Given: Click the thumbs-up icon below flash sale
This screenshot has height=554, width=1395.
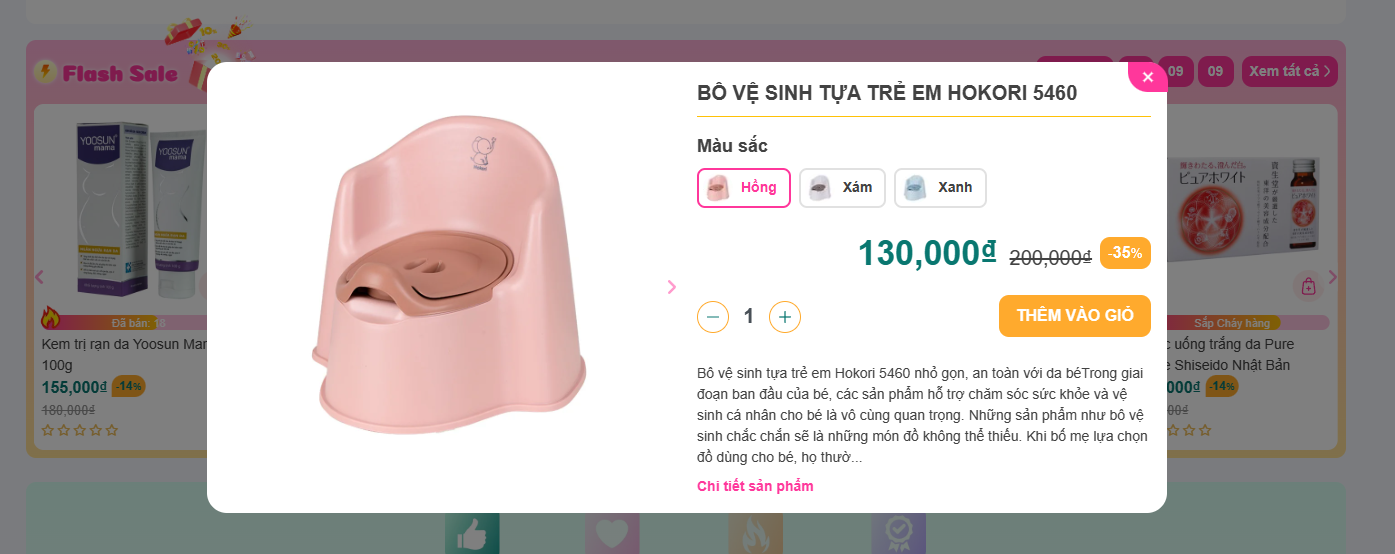Looking at the screenshot, I should (x=471, y=535).
